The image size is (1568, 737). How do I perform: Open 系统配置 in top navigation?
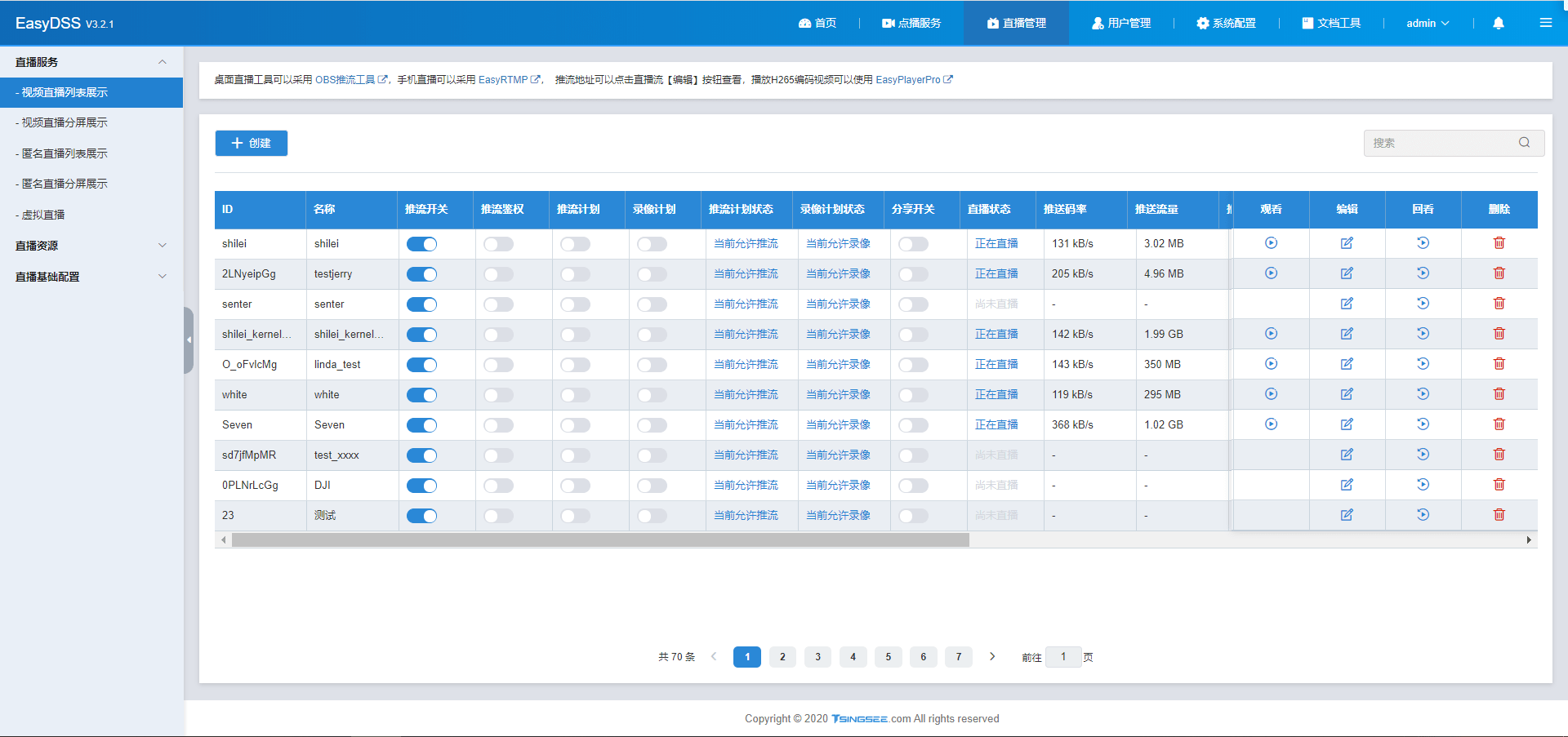pos(1226,23)
